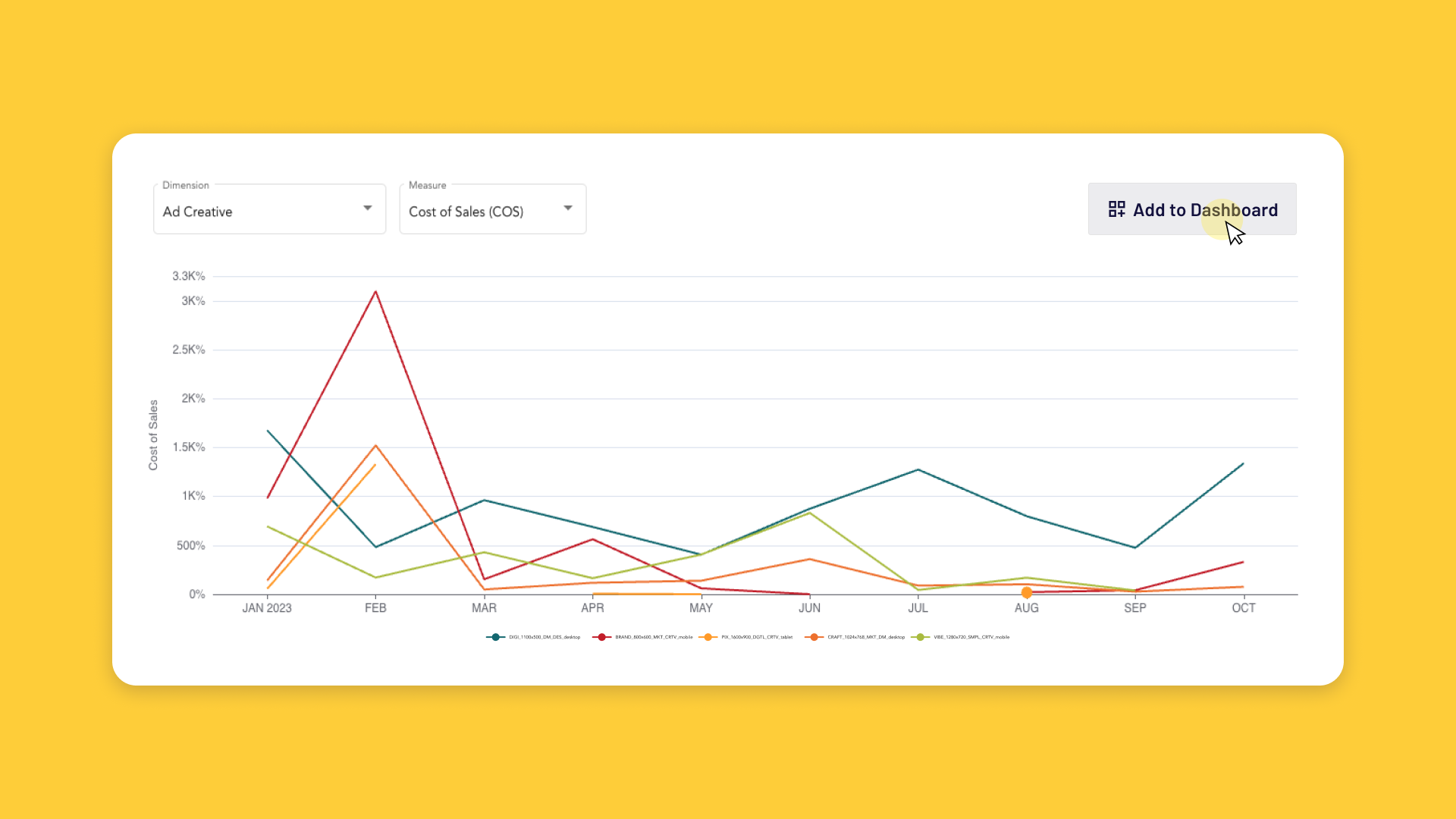Screen dimensions: 1456x819
Task: Toggle PIX_1600x900 tablet legend marker
Action: 708,637
